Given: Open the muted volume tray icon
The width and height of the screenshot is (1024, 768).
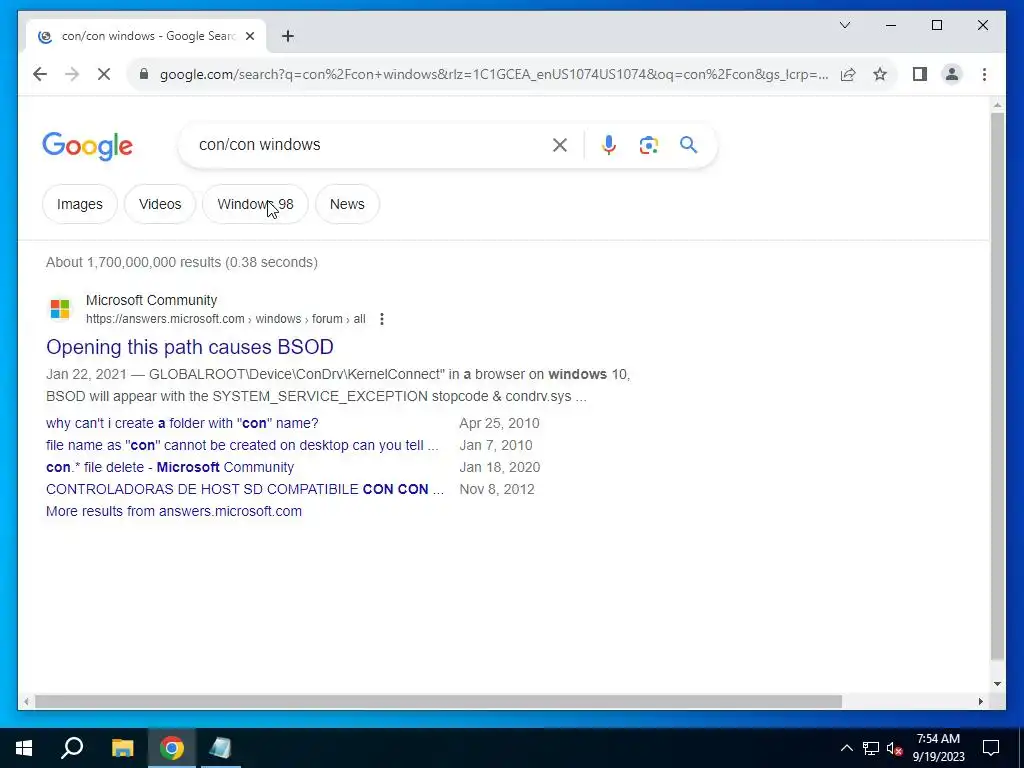Looking at the screenshot, I should (x=895, y=748).
